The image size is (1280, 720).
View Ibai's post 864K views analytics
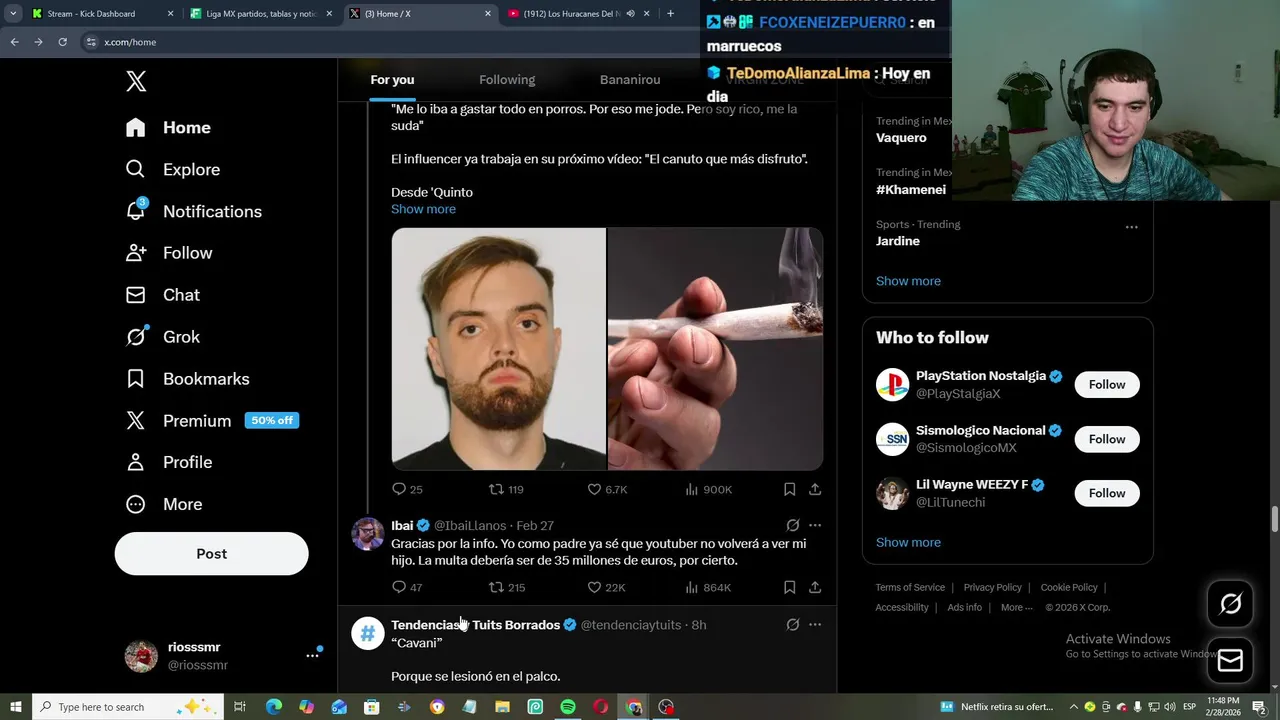point(708,587)
